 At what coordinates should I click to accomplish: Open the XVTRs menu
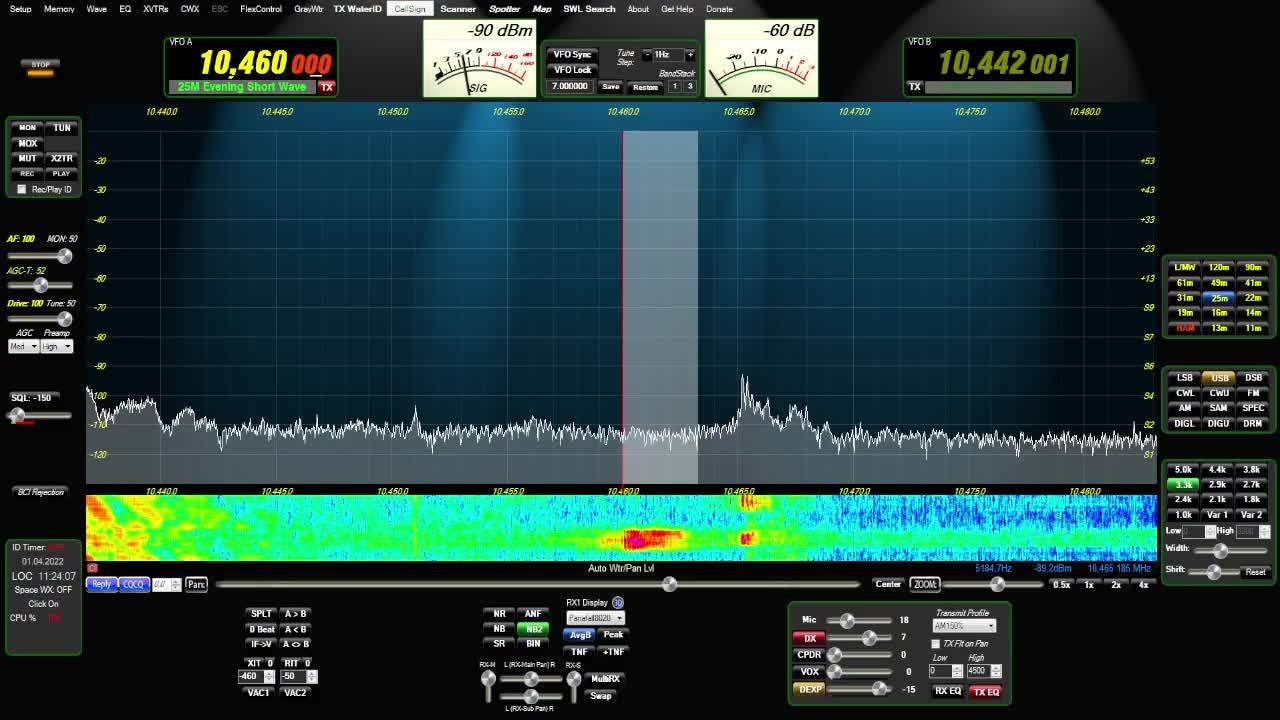pos(155,9)
